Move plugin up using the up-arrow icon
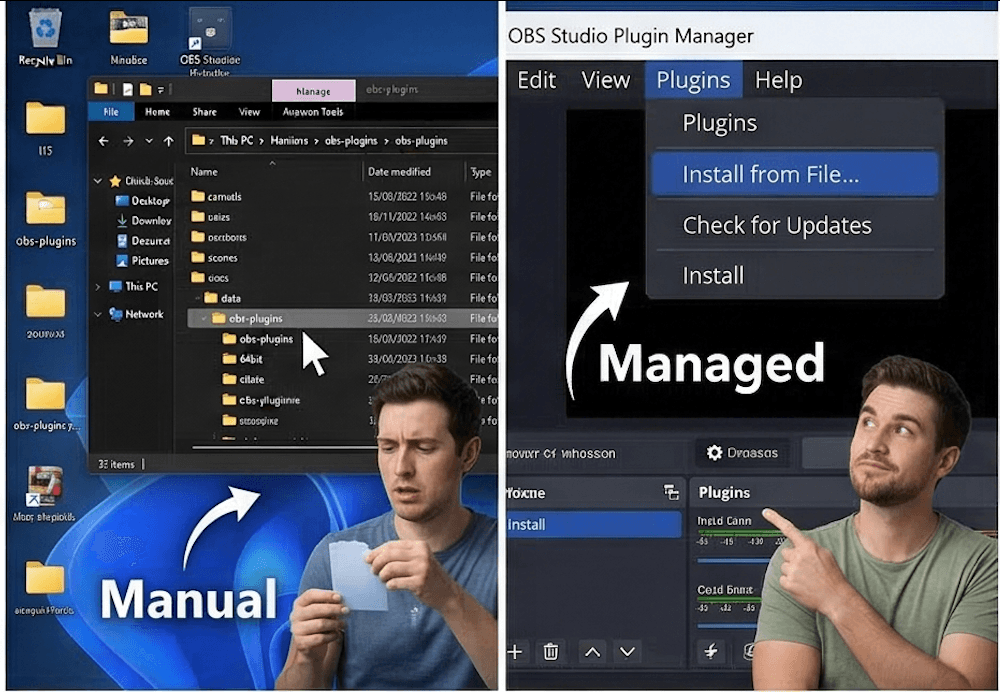1000x692 pixels. [x=590, y=651]
